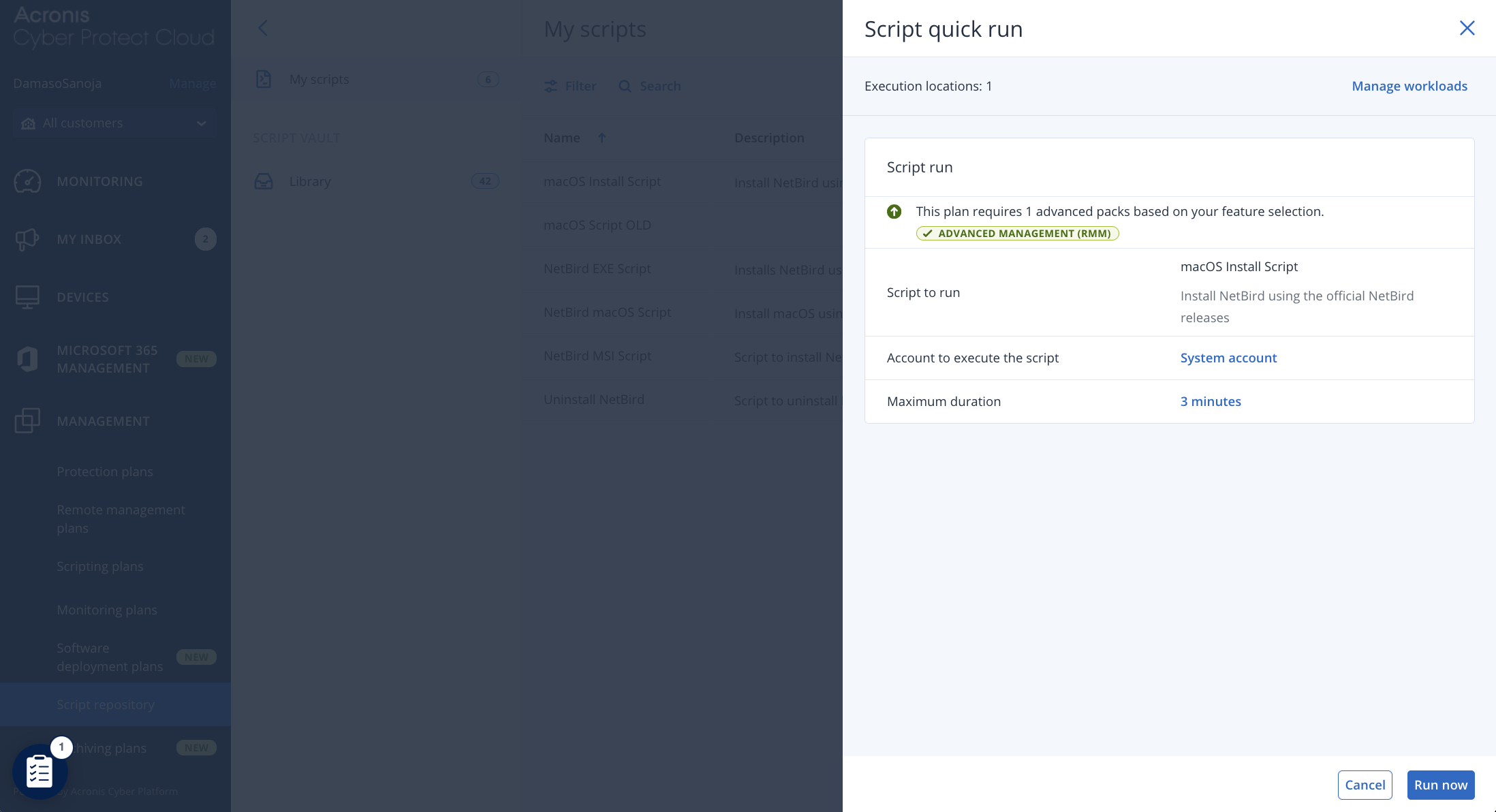Image resolution: width=1496 pixels, height=812 pixels.
Task: Select the My scripts document icon
Action: click(264, 79)
